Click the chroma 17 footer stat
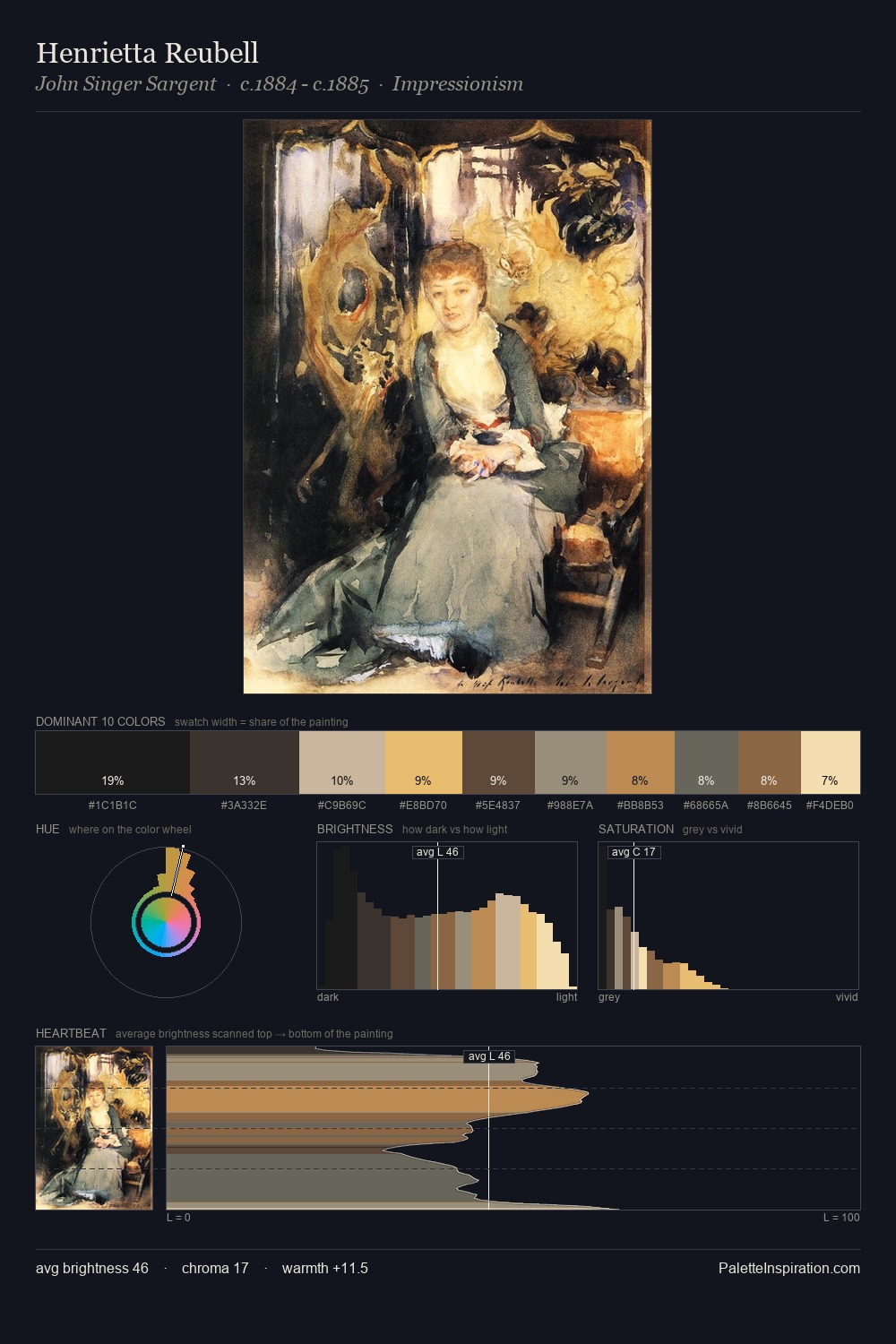896x1344 pixels. click(215, 1268)
